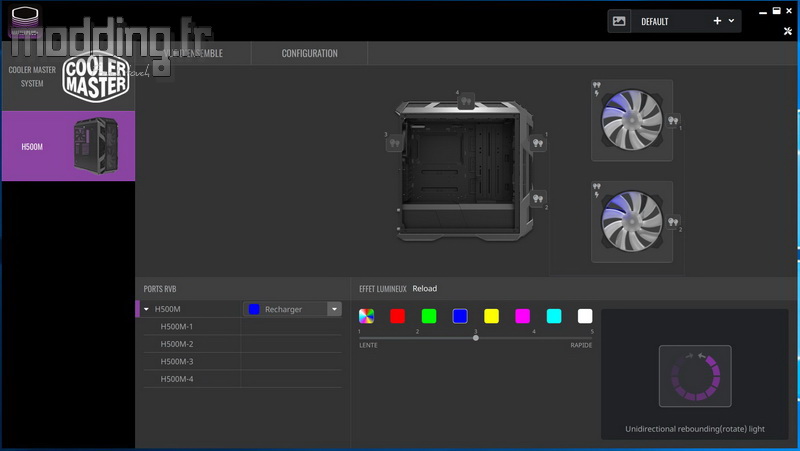
Task: Click the LED icon atop upper fan card
Action: coord(596,85)
